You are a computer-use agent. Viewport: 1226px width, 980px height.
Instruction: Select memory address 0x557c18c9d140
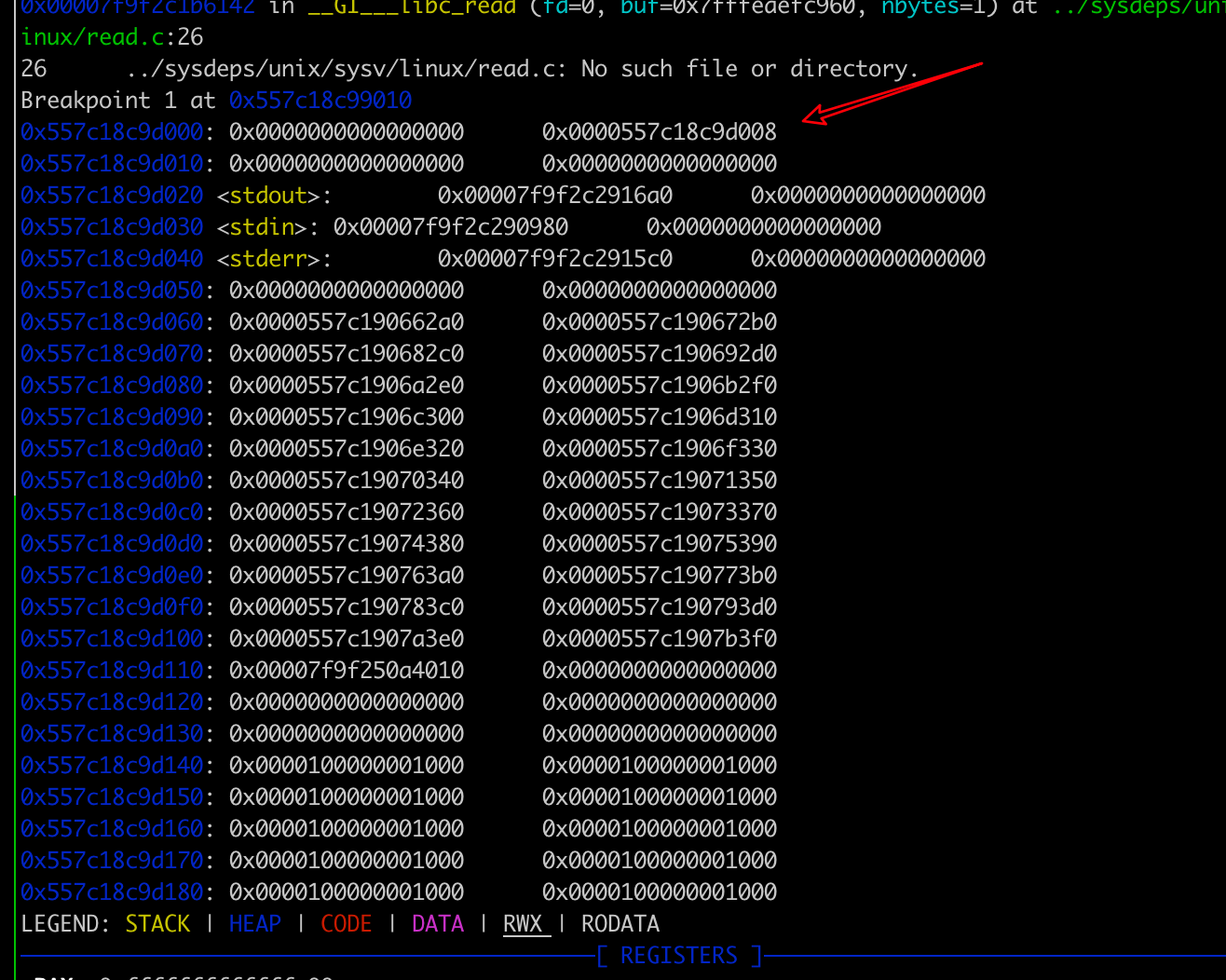(x=112, y=766)
